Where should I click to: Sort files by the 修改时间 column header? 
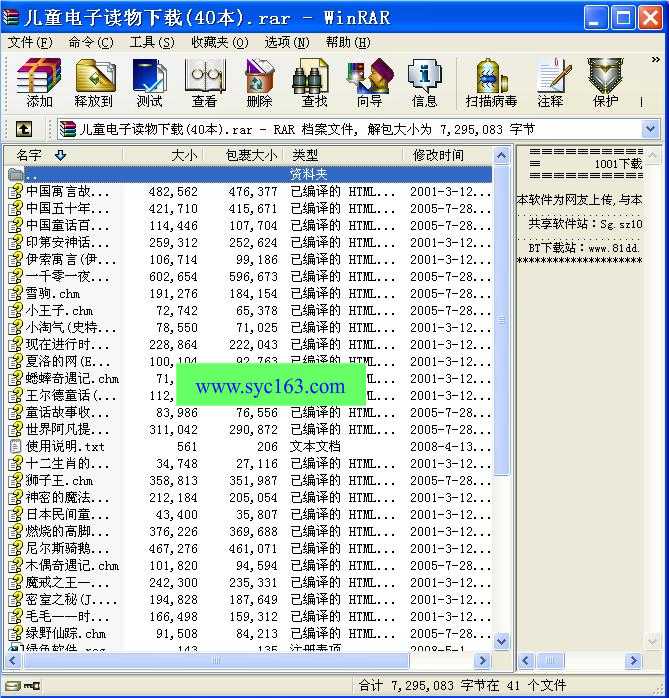438,155
